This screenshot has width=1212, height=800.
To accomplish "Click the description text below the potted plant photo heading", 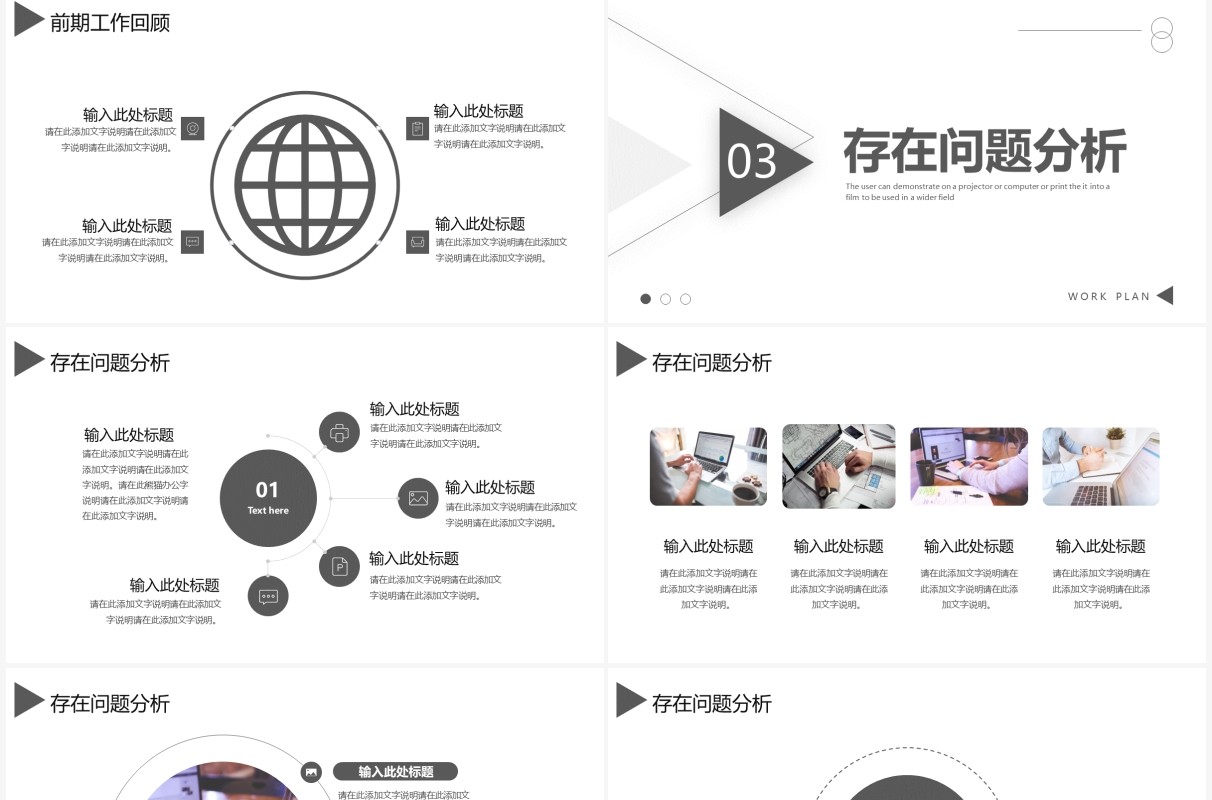I will coord(1101,589).
